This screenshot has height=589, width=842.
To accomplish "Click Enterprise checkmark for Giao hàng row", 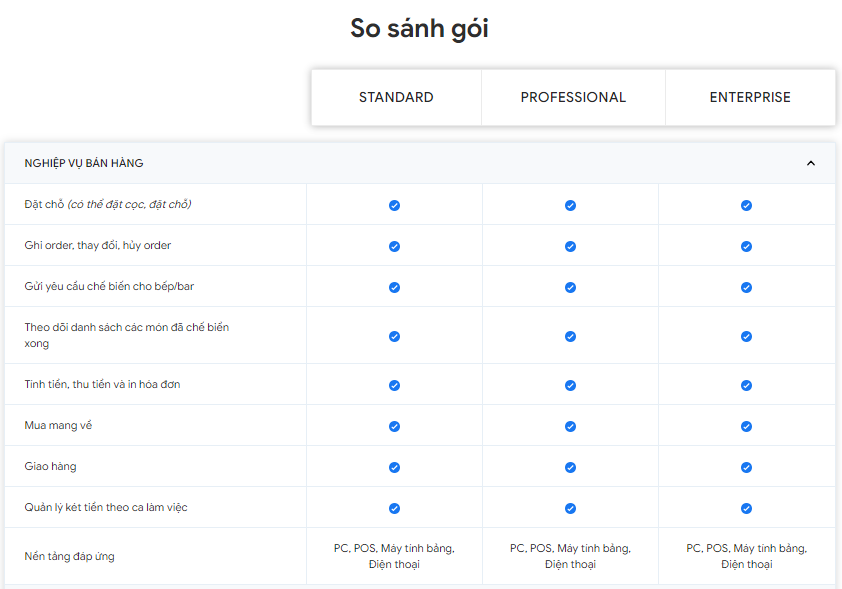I will [x=746, y=467].
